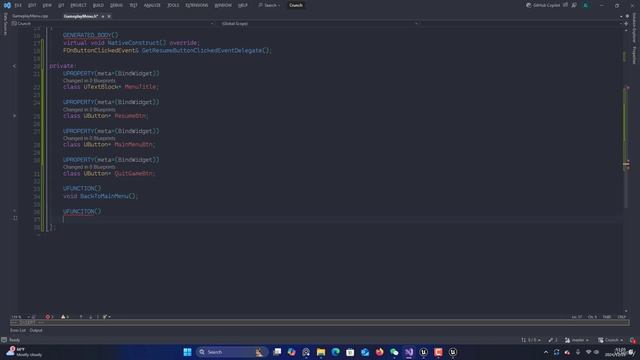Open the Git menu

[x=61, y=5]
